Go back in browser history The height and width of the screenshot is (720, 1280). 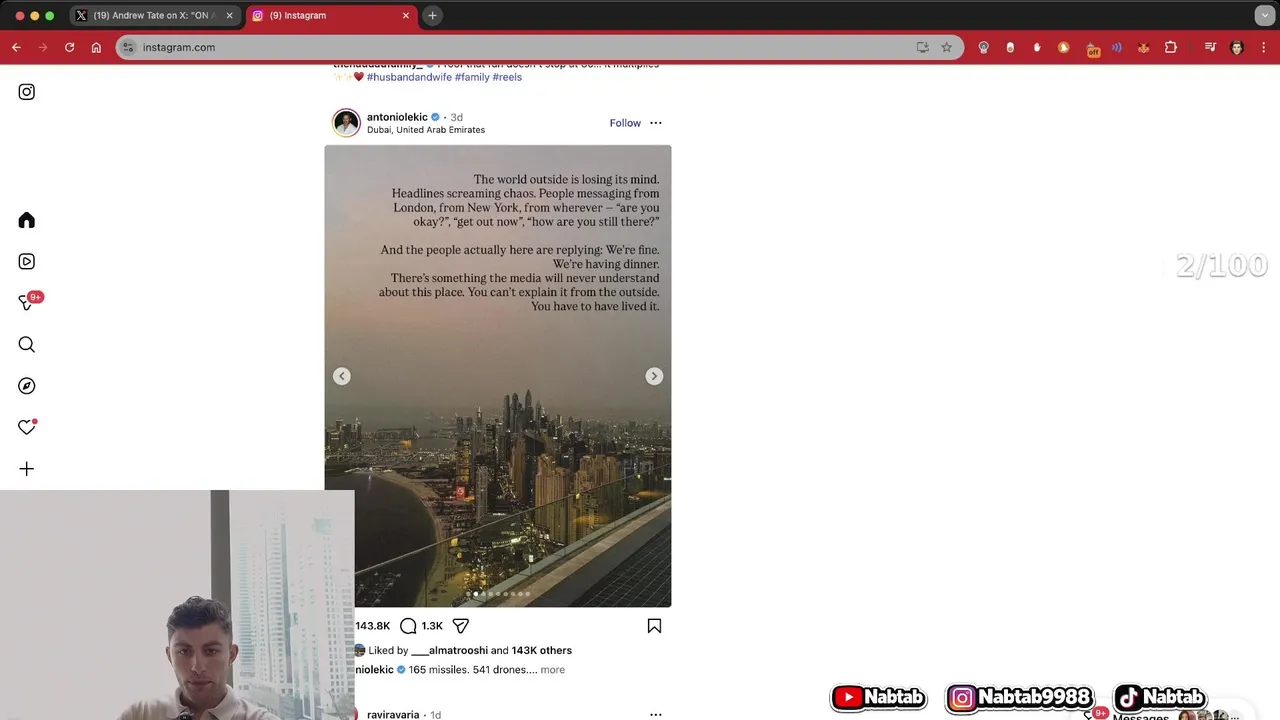click(x=16, y=47)
